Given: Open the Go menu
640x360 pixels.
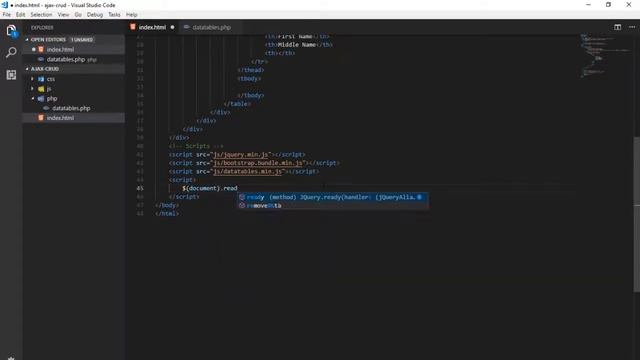Looking at the screenshot, I should coord(78,15).
